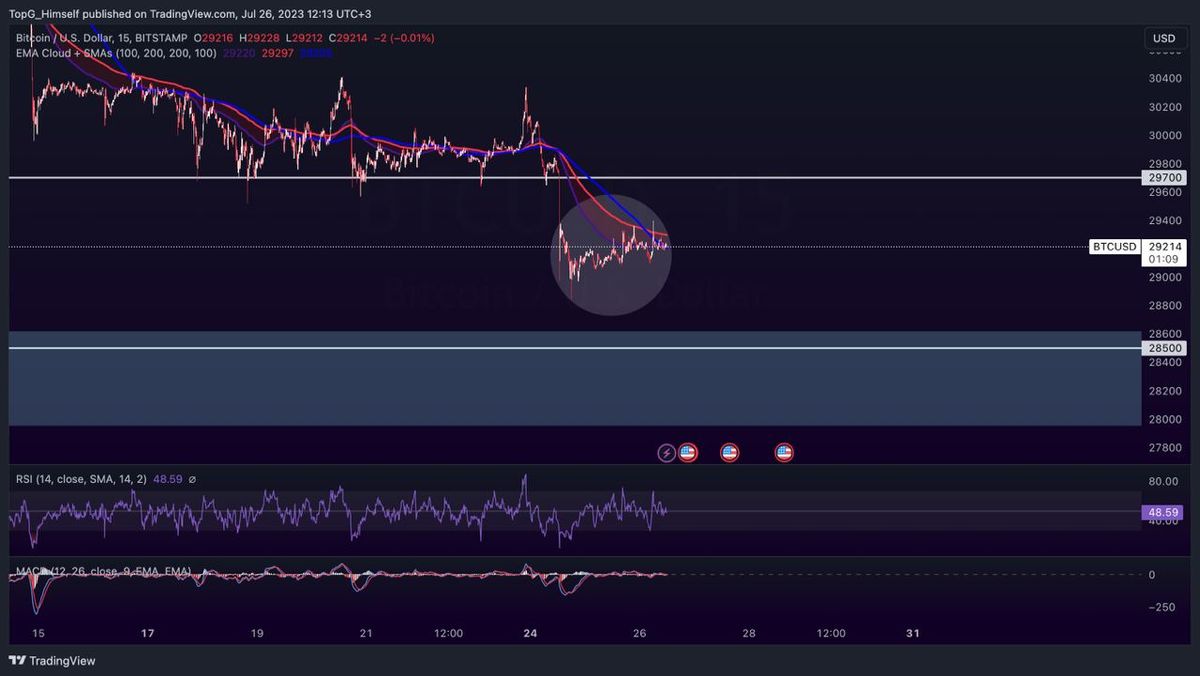
Task: Click the 29700 horizontal line price label
Action: [x=1164, y=177]
